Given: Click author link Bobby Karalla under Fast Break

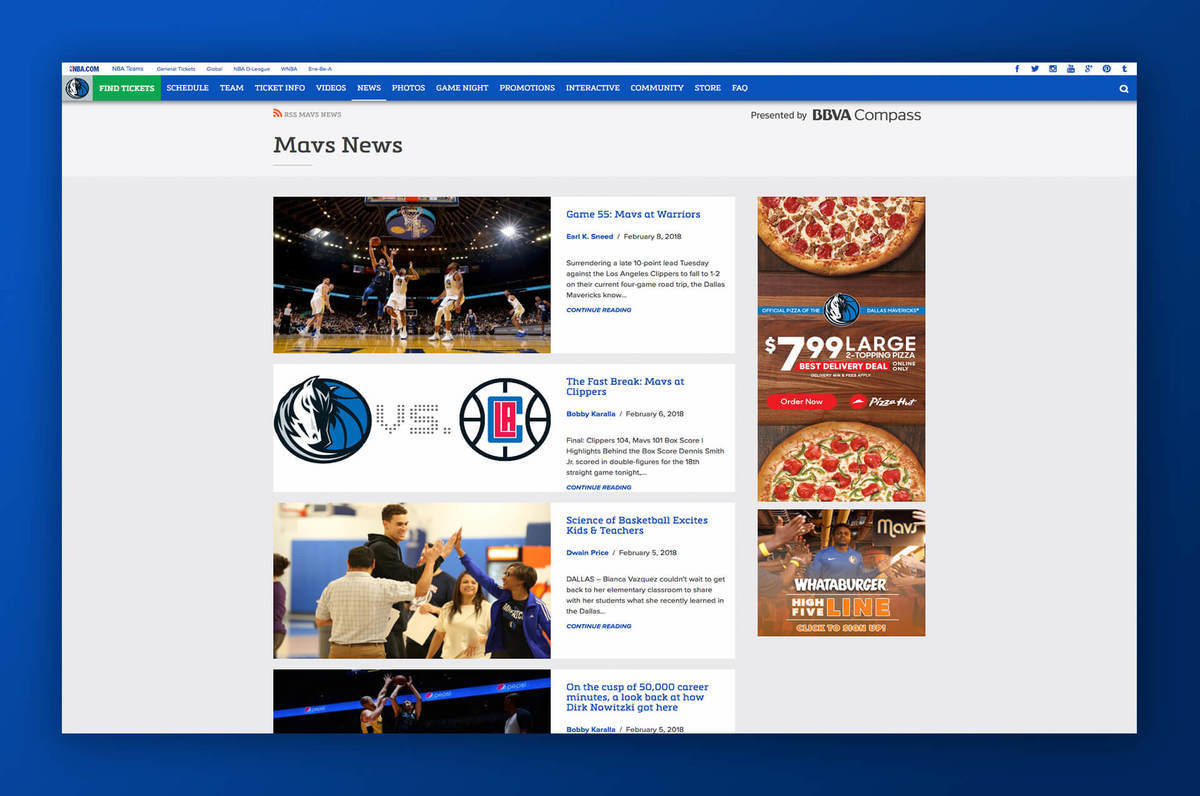Looking at the screenshot, I should click(590, 414).
